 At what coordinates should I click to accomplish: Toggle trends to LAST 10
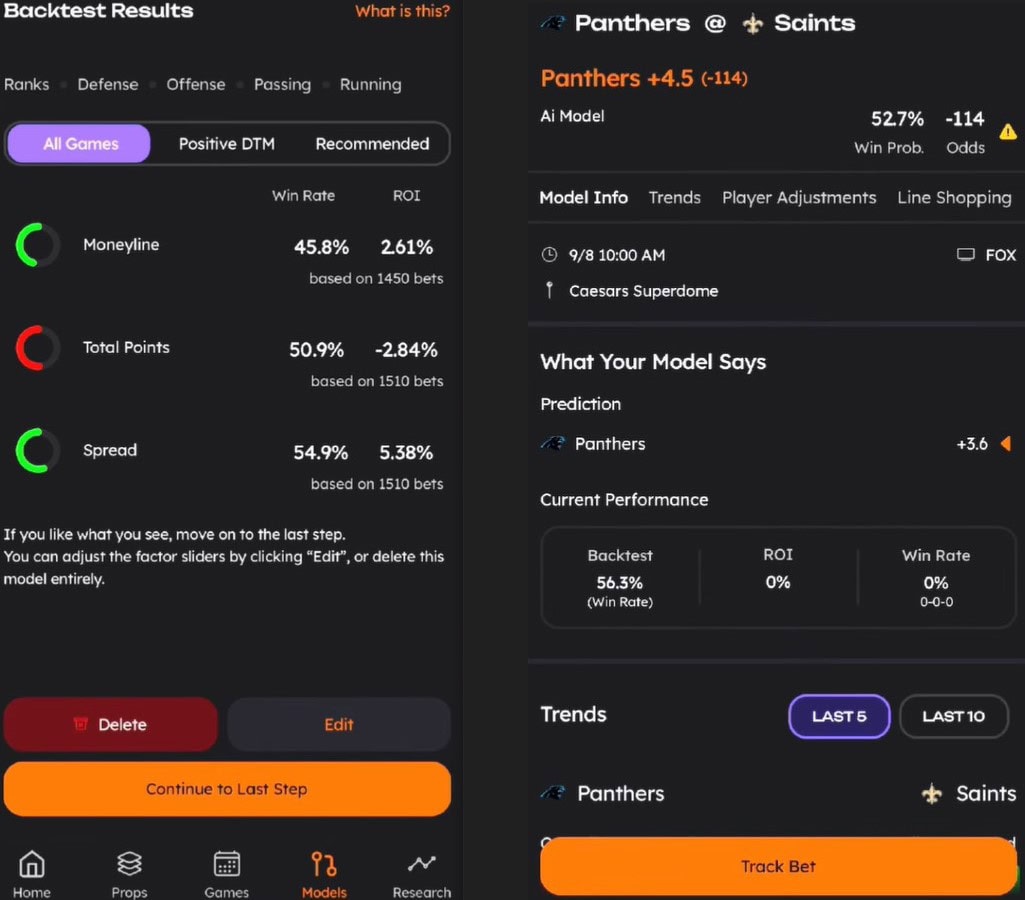pyautogui.click(x=954, y=716)
